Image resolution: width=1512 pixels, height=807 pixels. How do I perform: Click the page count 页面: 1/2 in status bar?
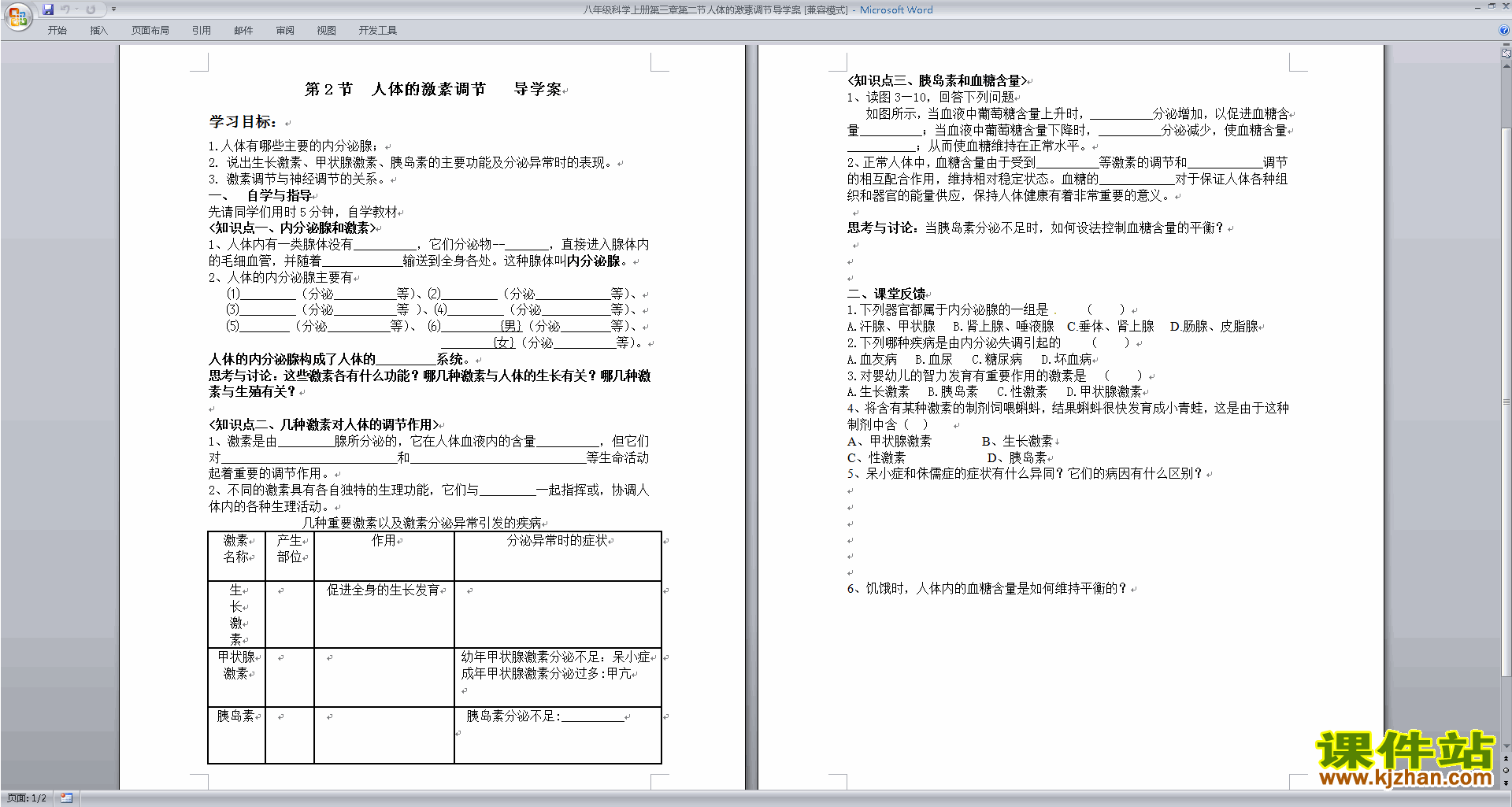27,798
